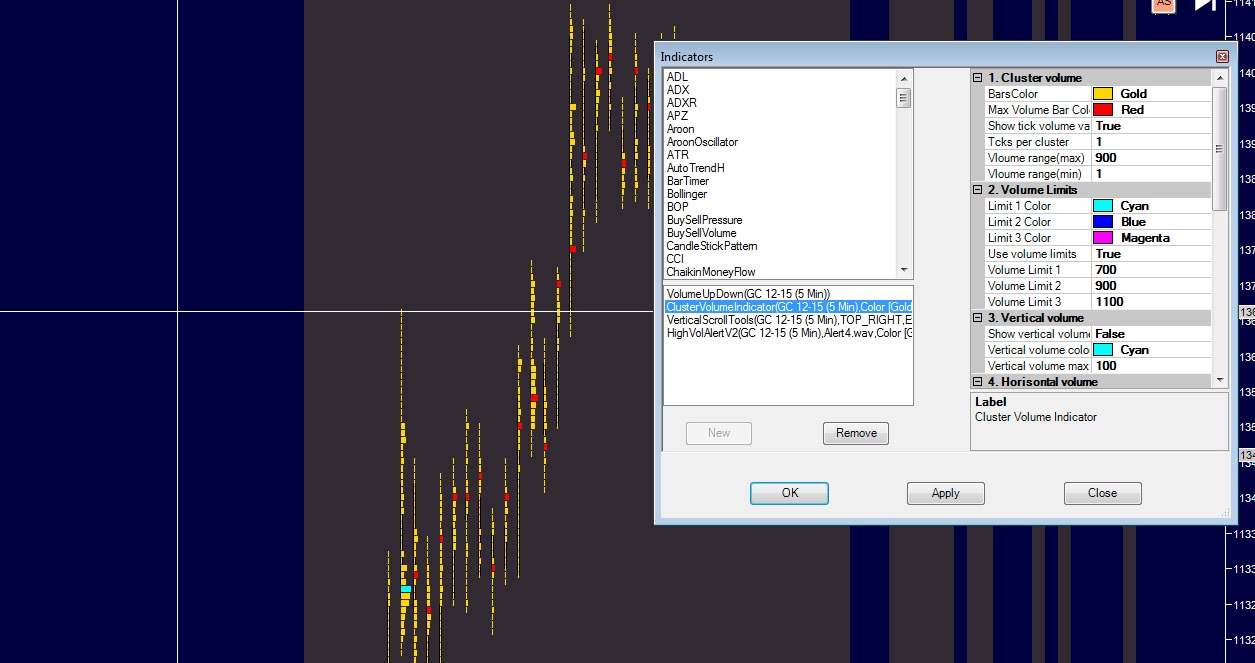Viewport: 1255px width, 663px height.
Task: Edit Vloume range(max) value 900
Action: [1151, 158]
